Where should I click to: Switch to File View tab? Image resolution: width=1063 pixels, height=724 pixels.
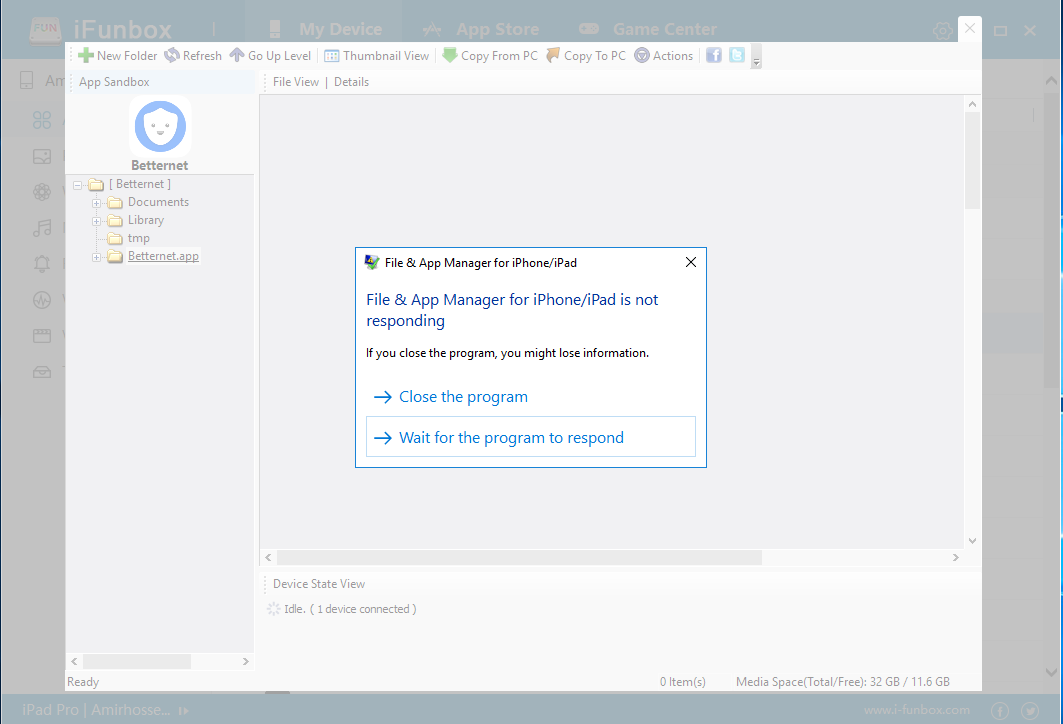(296, 82)
